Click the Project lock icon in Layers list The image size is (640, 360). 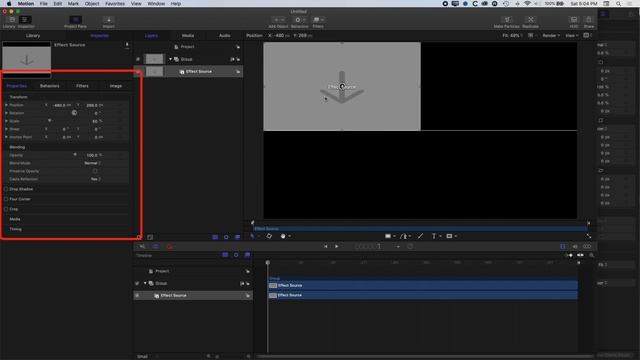[238, 47]
